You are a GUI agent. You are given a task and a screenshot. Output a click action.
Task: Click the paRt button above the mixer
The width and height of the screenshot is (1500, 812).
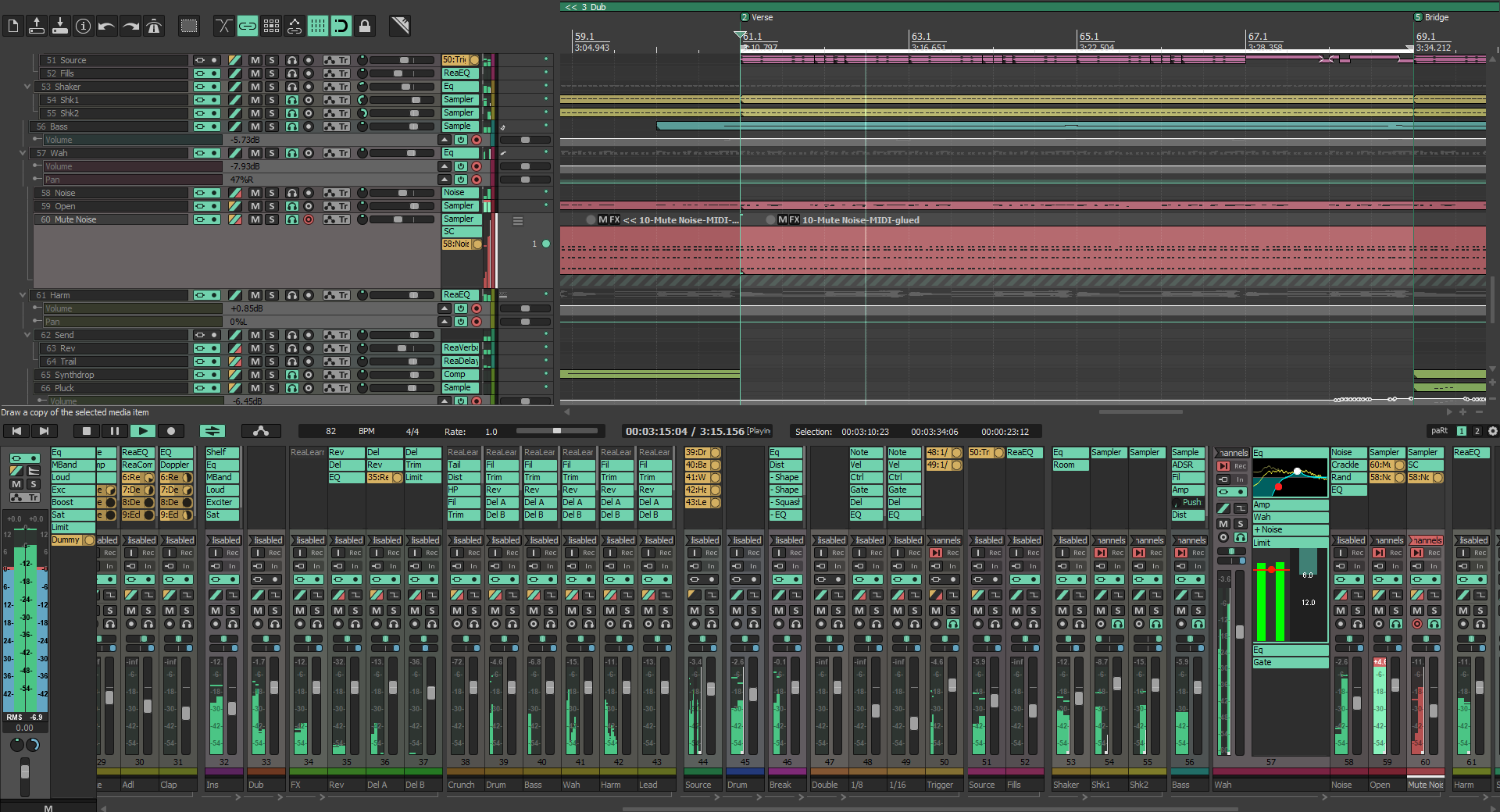point(1439,431)
